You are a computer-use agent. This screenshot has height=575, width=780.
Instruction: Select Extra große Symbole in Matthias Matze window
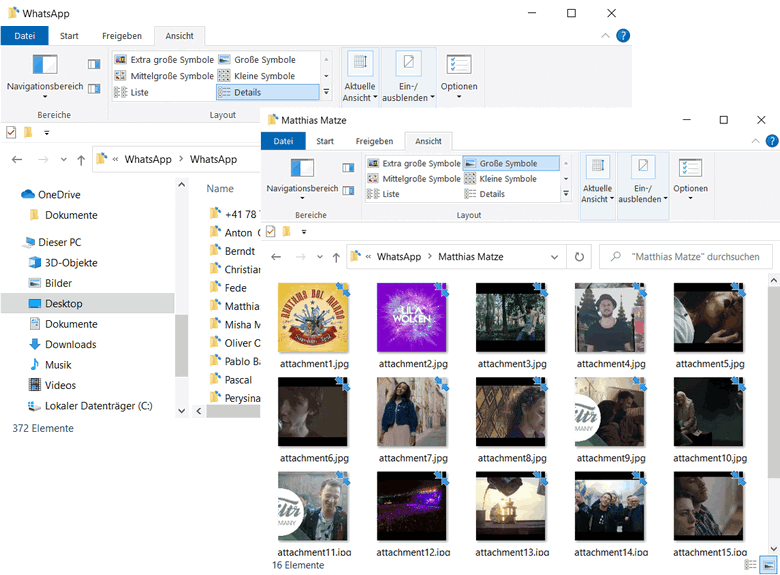414,164
